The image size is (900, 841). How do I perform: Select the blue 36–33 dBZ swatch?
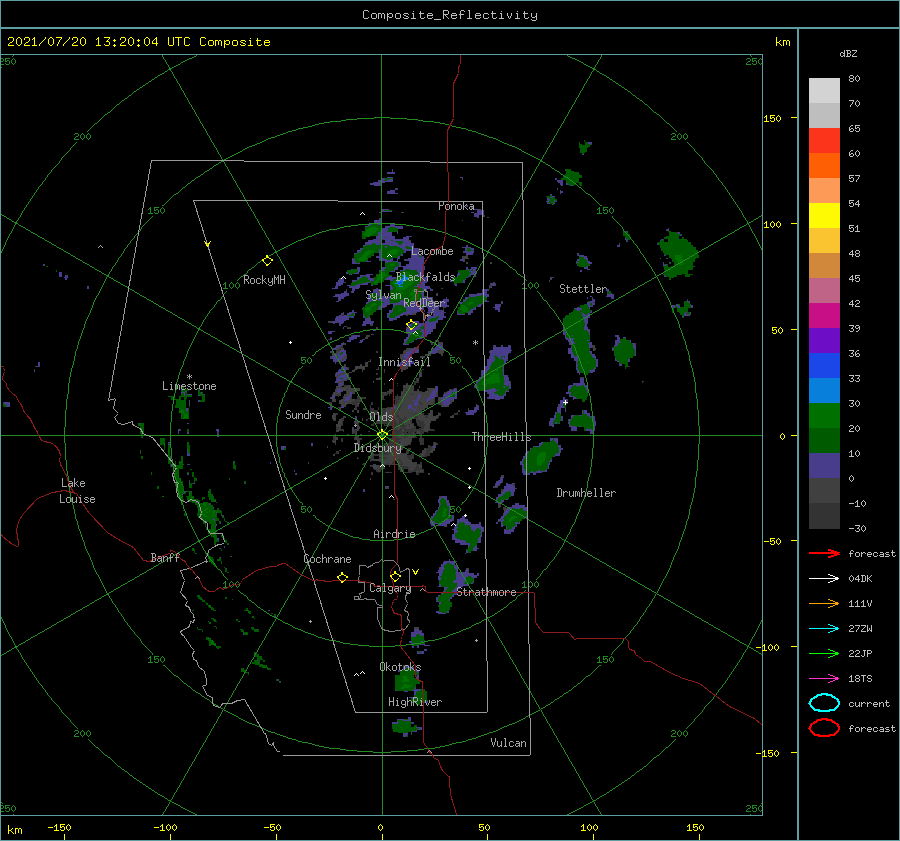[824, 366]
